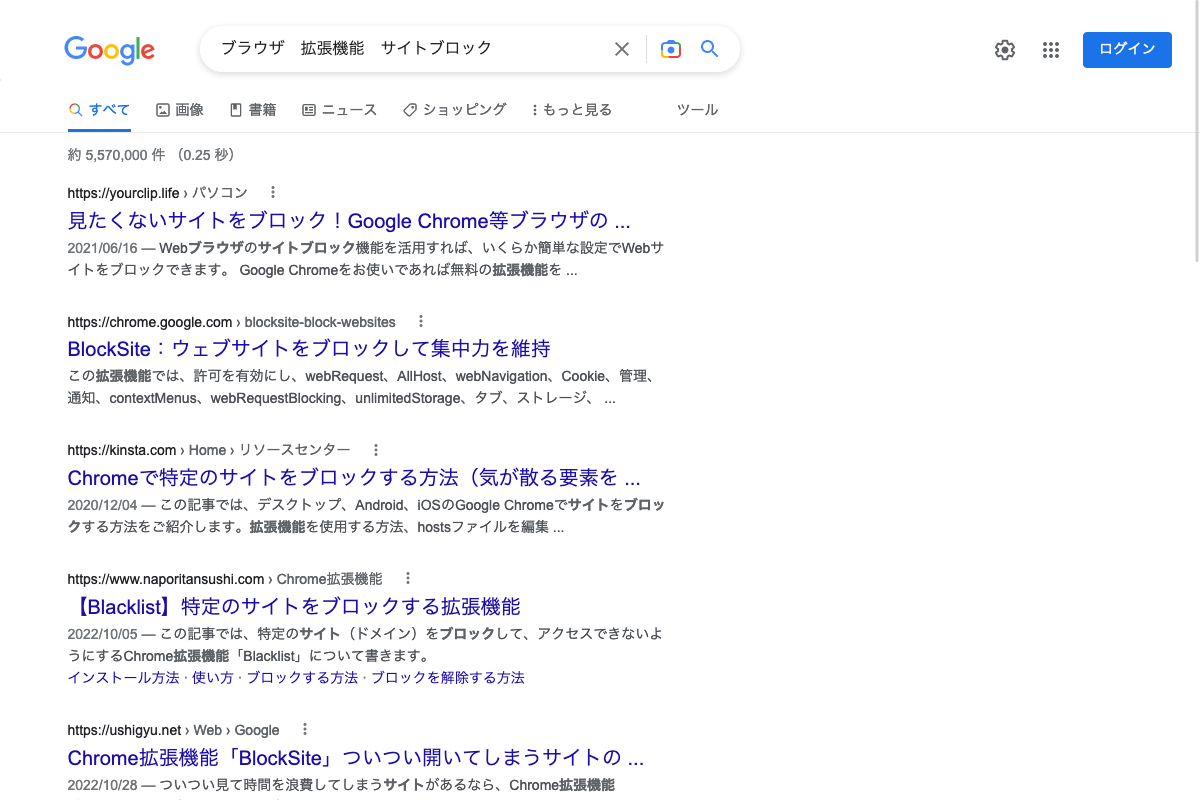Viewport: 1200px width, 800px height.
Task: Open the settings gear icon
Action: click(1005, 50)
